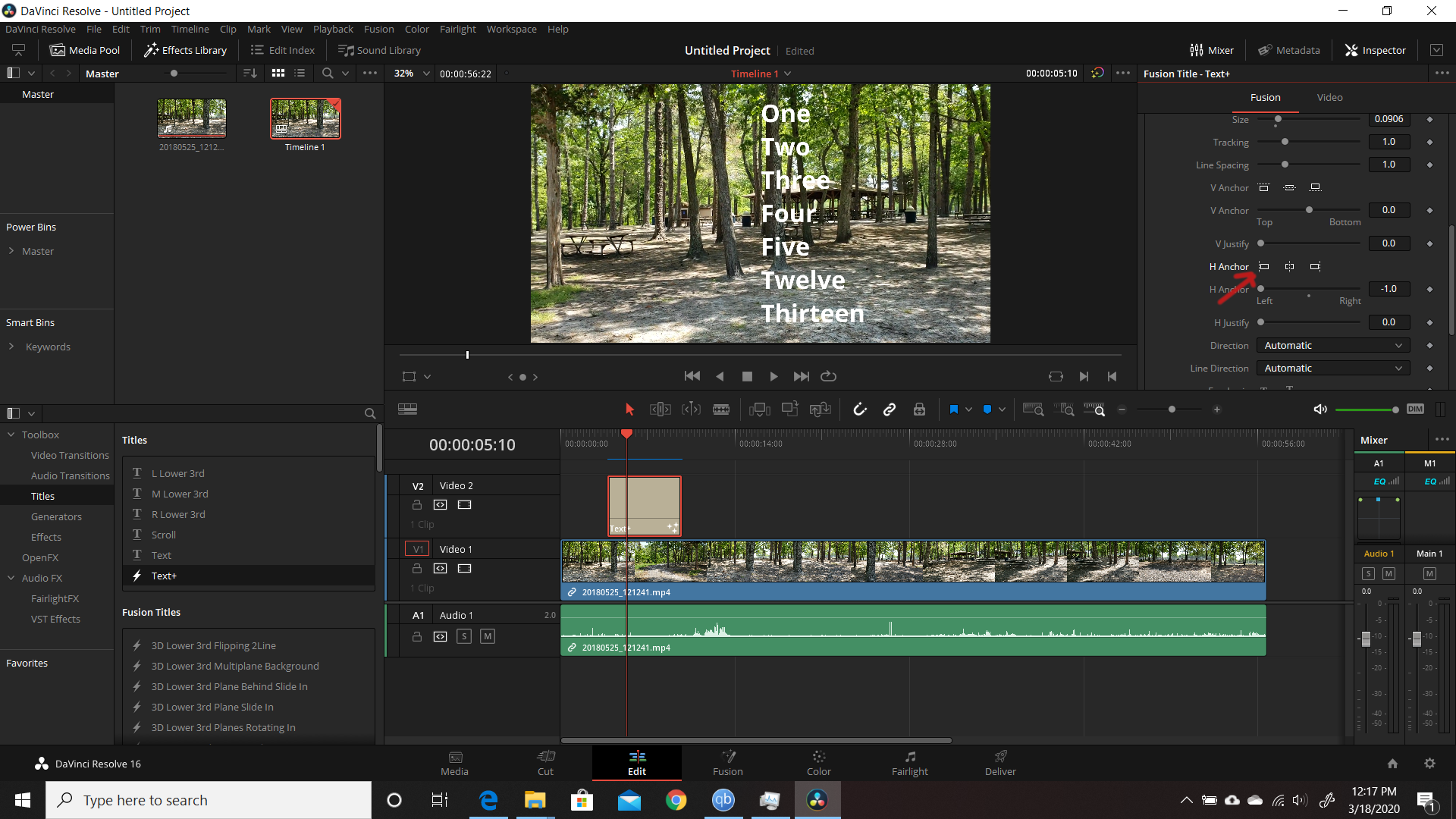Click Match Frame icon below viewer
1456x819 pixels.
(1056, 376)
